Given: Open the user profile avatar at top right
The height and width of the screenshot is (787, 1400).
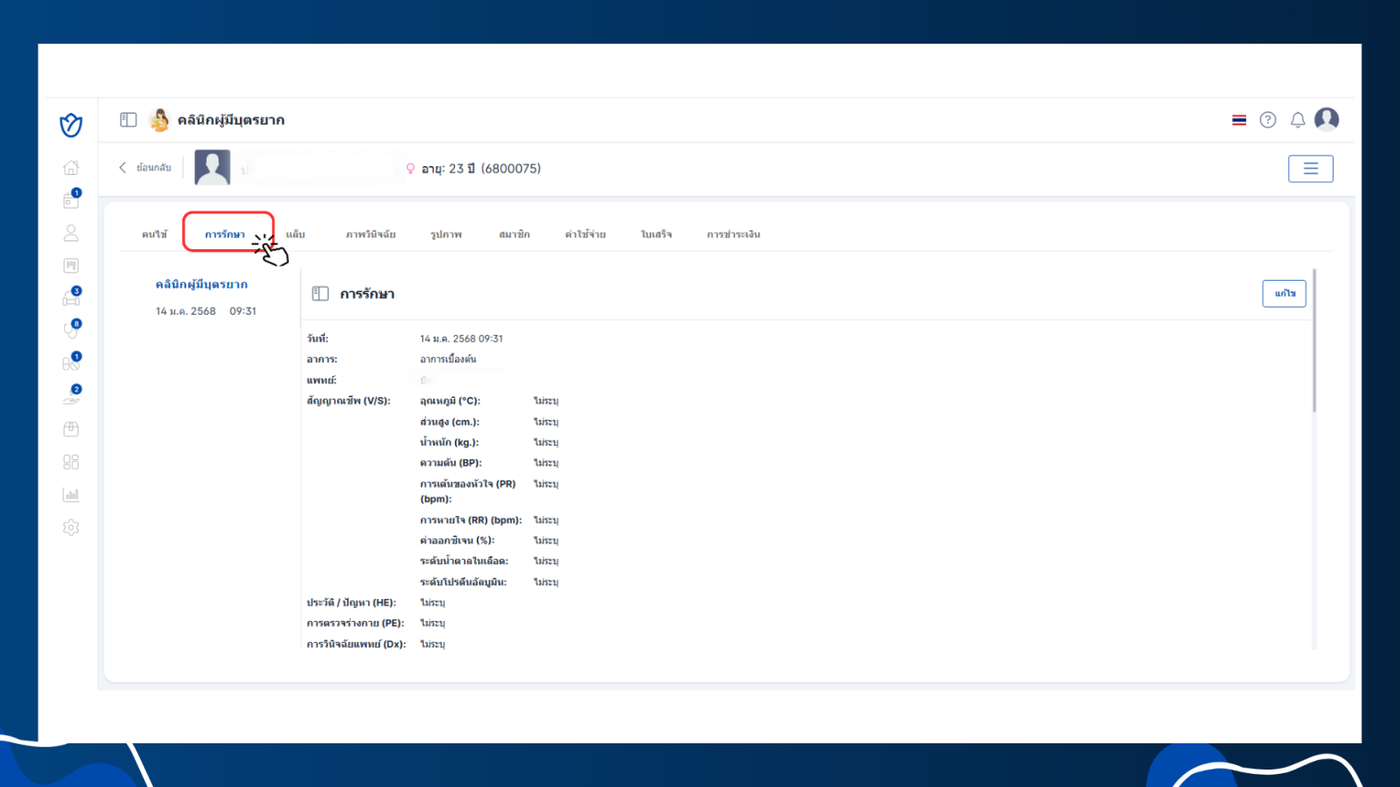Looking at the screenshot, I should (1327, 119).
